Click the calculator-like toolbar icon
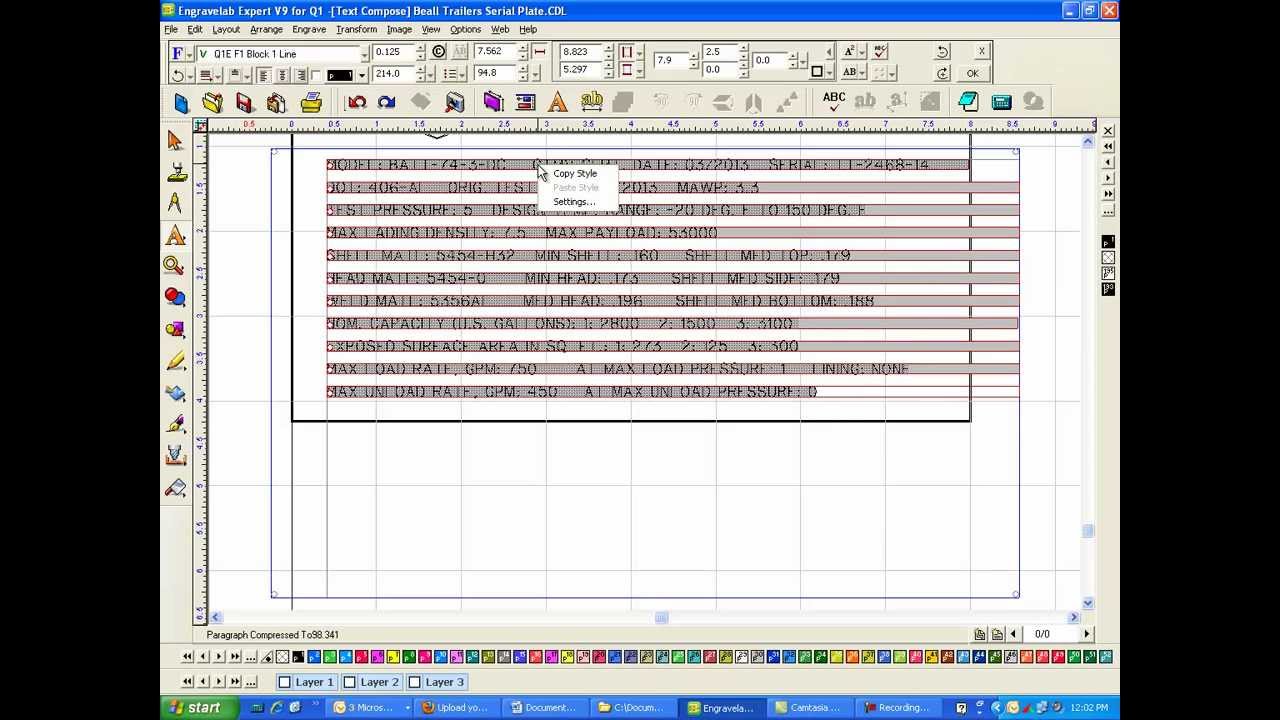1280x720 pixels. point(1001,102)
